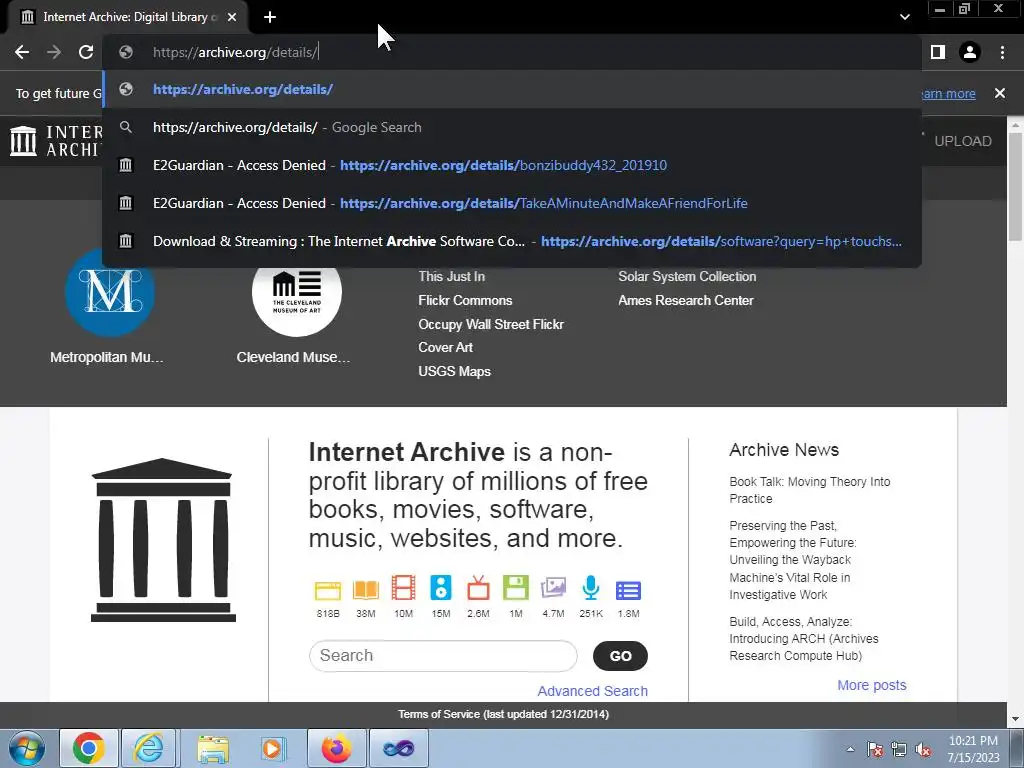1024x768 pixels.
Task: Click the audio speaker icon (15M)
Action: [x=441, y=588]
